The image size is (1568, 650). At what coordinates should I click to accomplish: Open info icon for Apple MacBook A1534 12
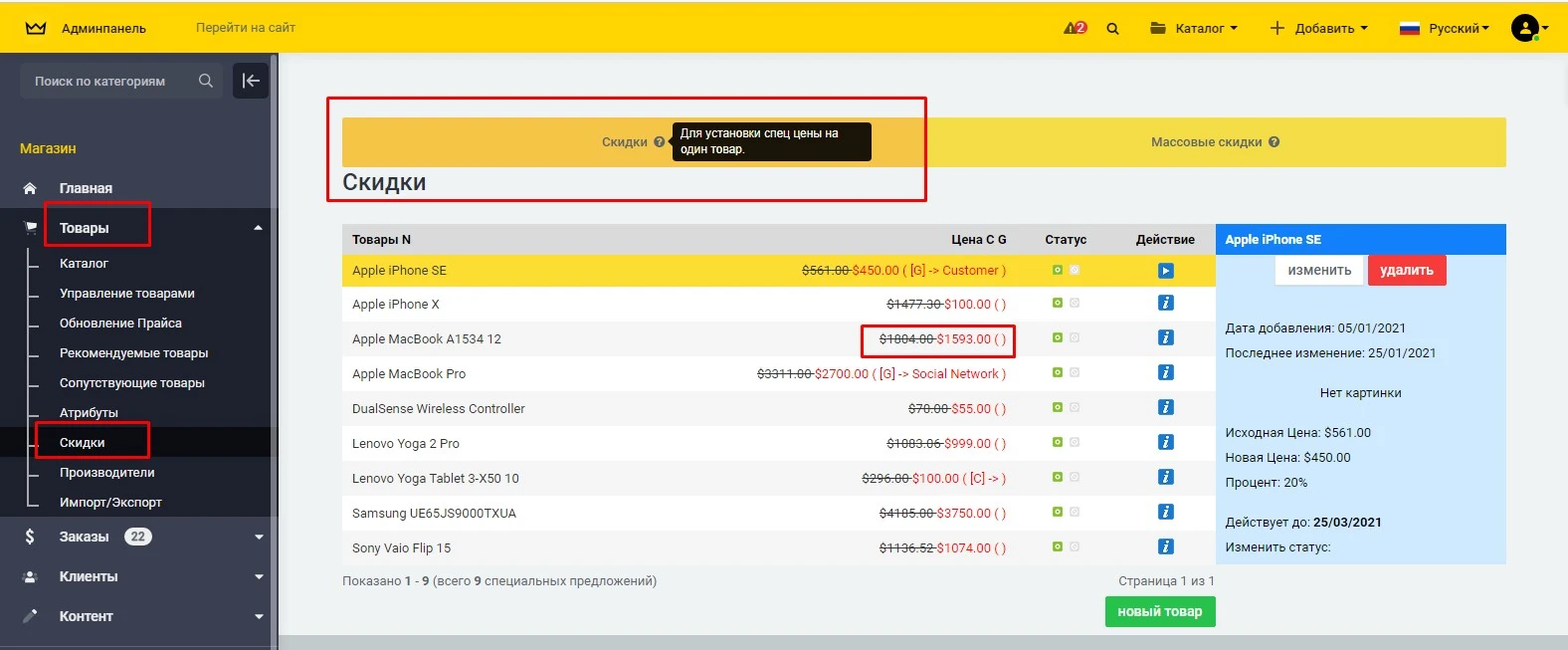click(x=1165, y=337)
